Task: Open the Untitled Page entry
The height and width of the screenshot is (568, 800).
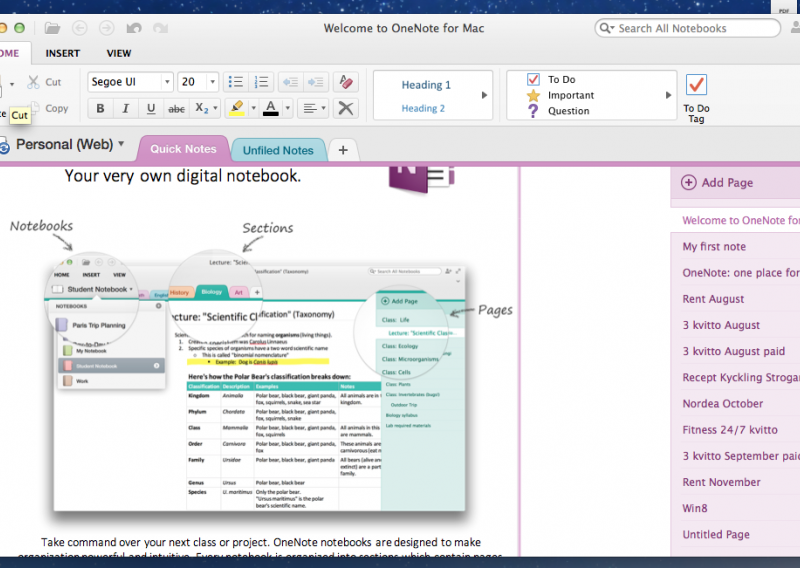Action: (736, 534)
